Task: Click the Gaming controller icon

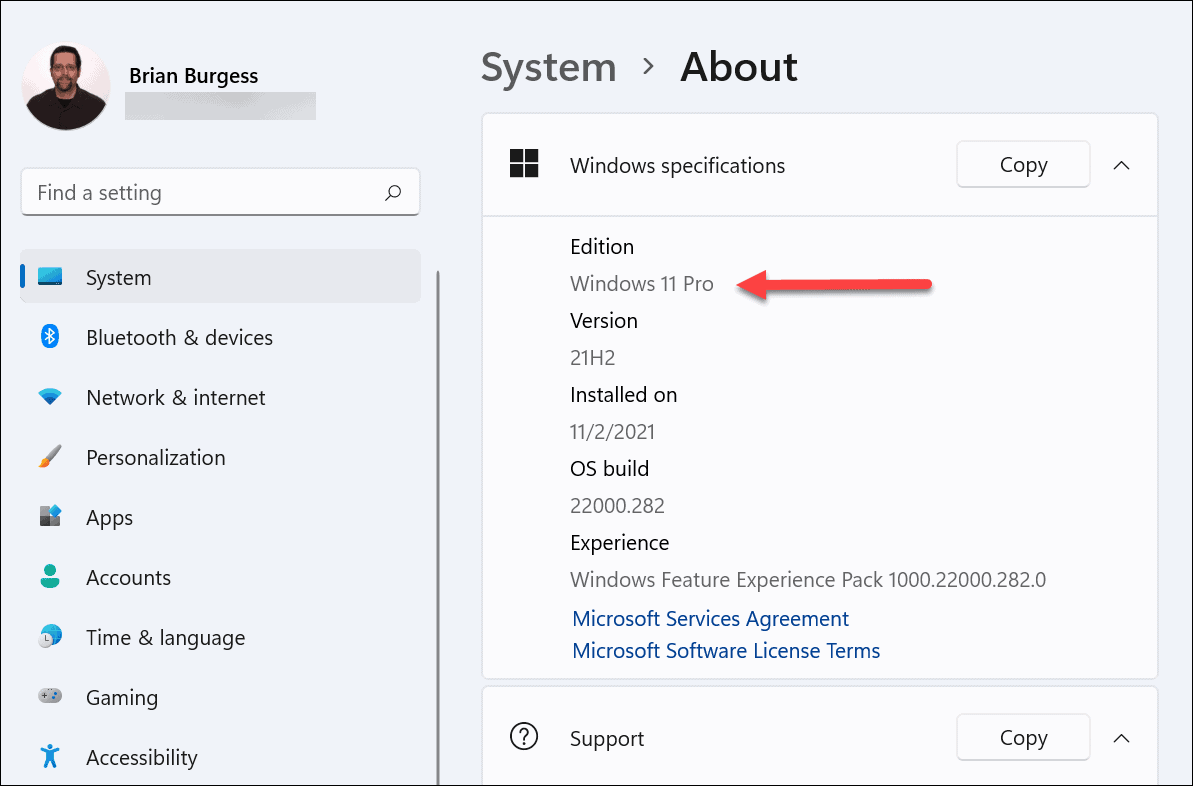Action: (51, 697)
